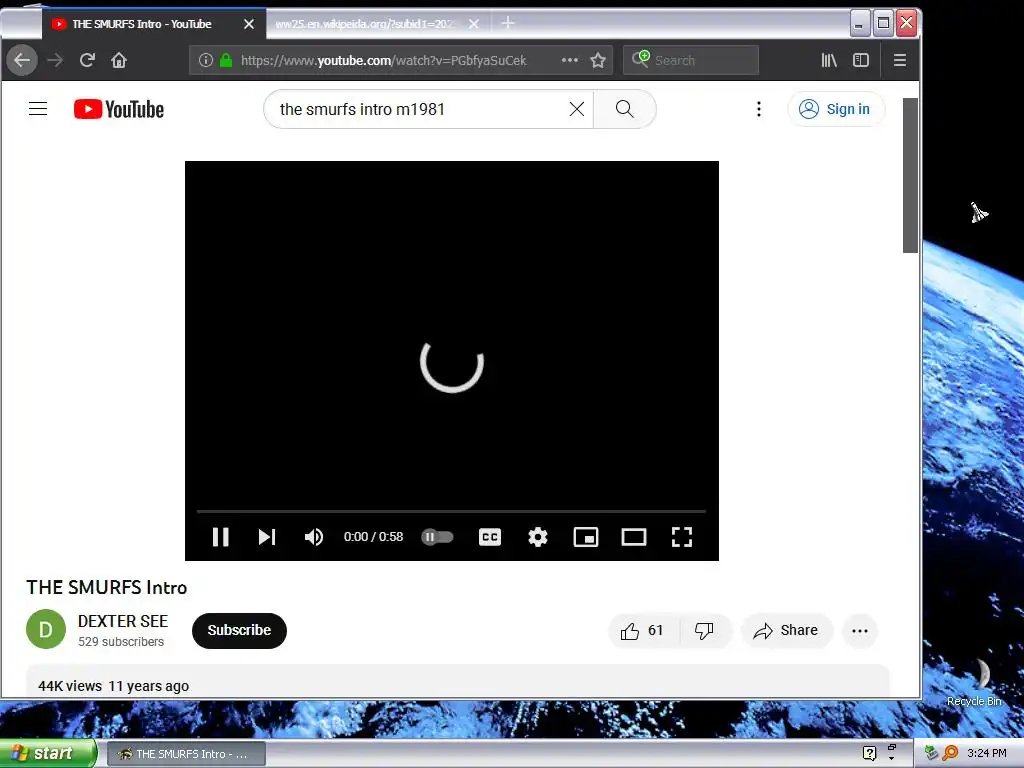This screenshot has height=768, width=1024.
Task: Open Recycle Bin on desktop
Action: pyautogui.click(x=974, y=682)
